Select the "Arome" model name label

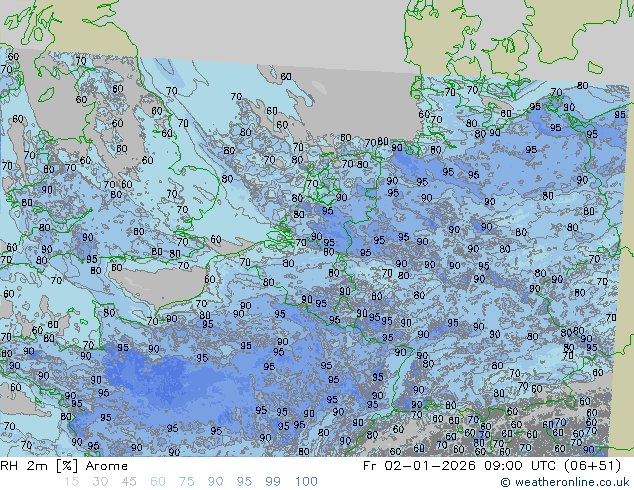click(107, 466)
